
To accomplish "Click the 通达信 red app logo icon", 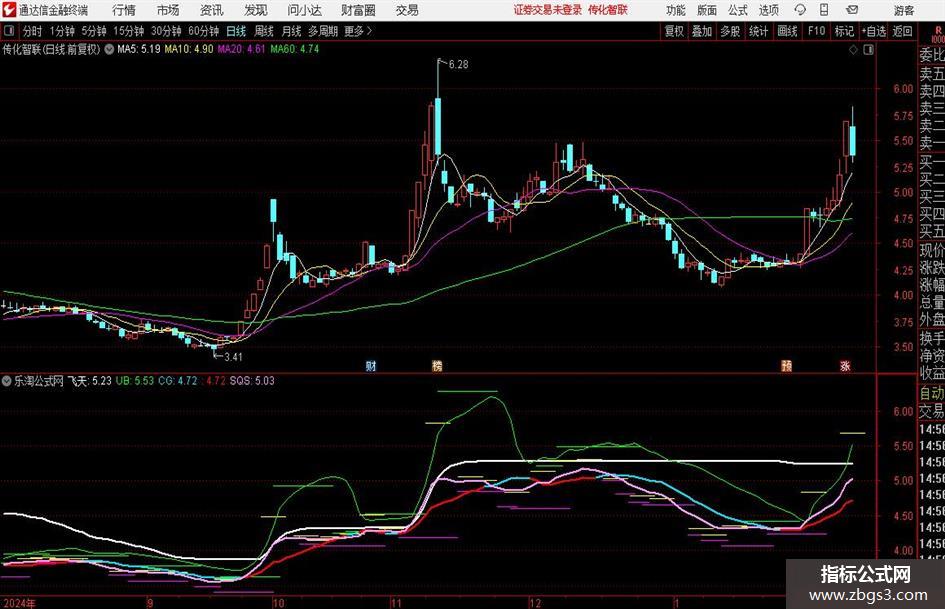I will pos(10,10).
